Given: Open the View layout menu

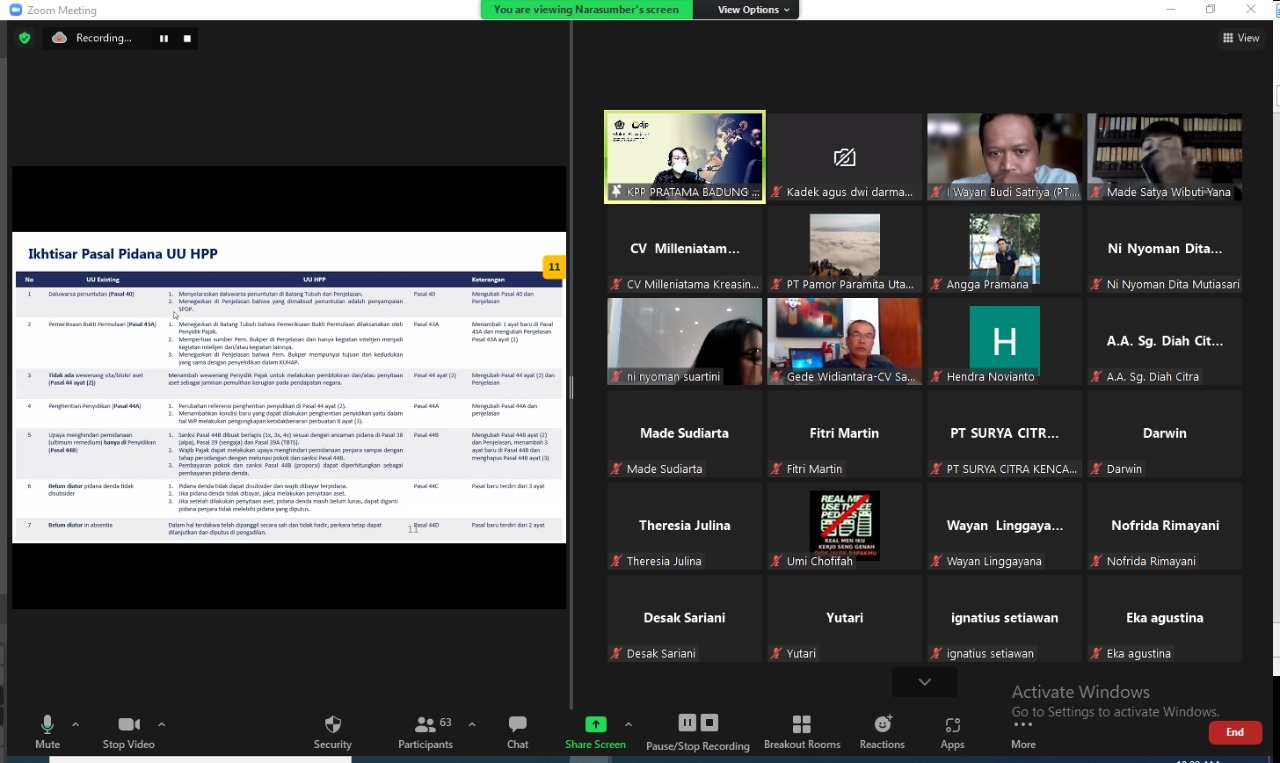Looking at the screenshot, I should pos(1241,38).
